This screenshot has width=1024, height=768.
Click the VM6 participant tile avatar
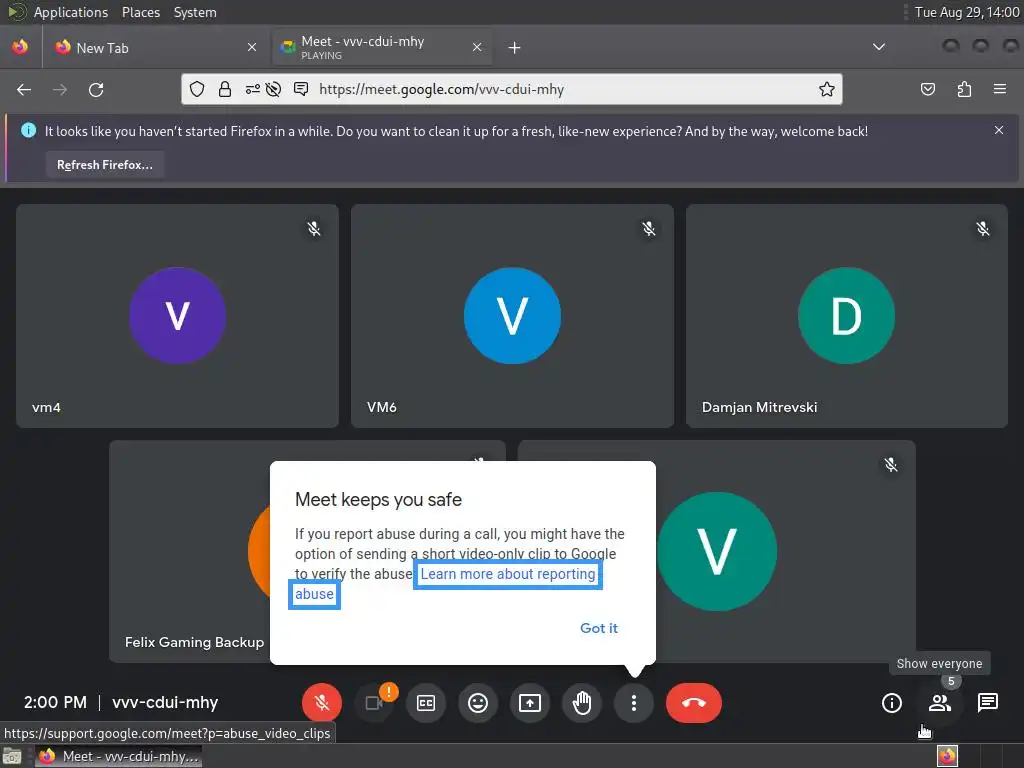512,315
